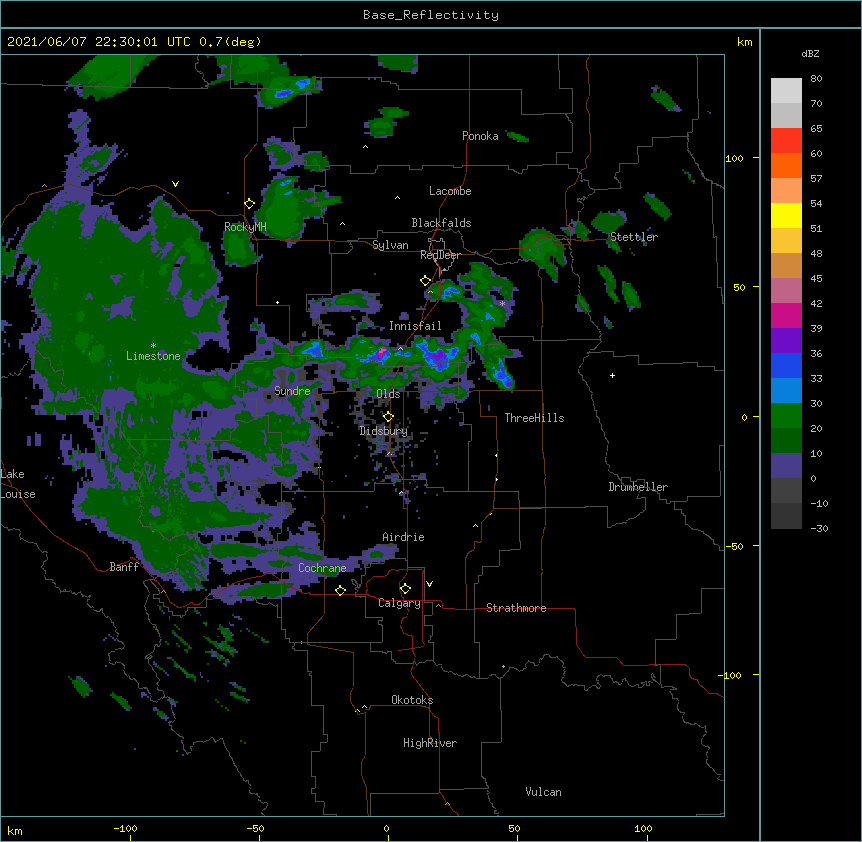
Task: Click the HighRiver label
Action: (430, 743)
